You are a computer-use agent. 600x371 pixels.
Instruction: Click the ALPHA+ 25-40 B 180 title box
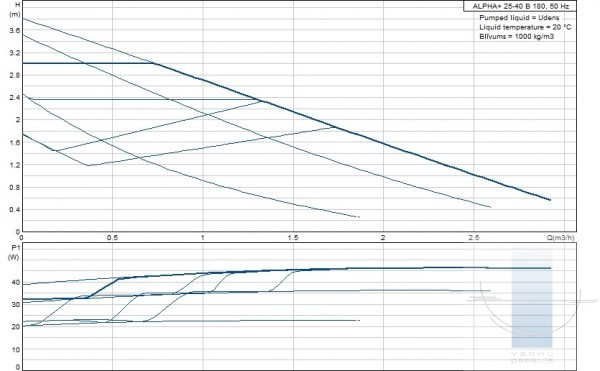pyautogui.click(x=520, y=6)
